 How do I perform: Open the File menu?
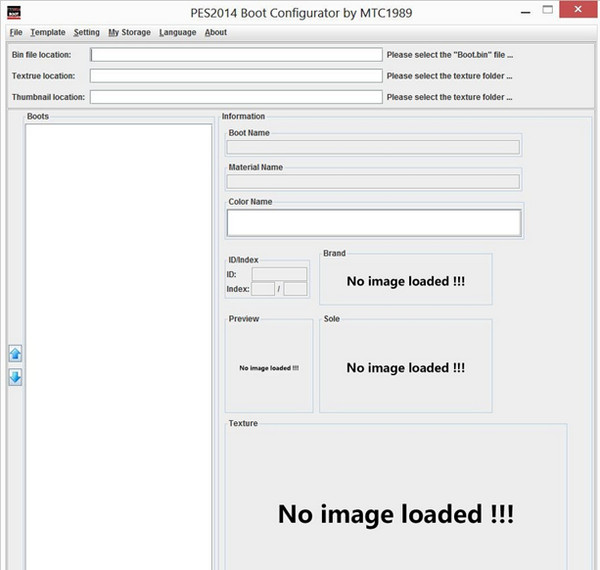point(16,33)
